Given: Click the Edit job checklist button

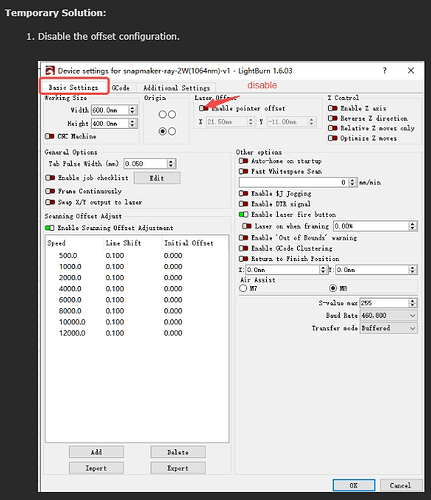Looking at the screenshot, I should 157,178.
